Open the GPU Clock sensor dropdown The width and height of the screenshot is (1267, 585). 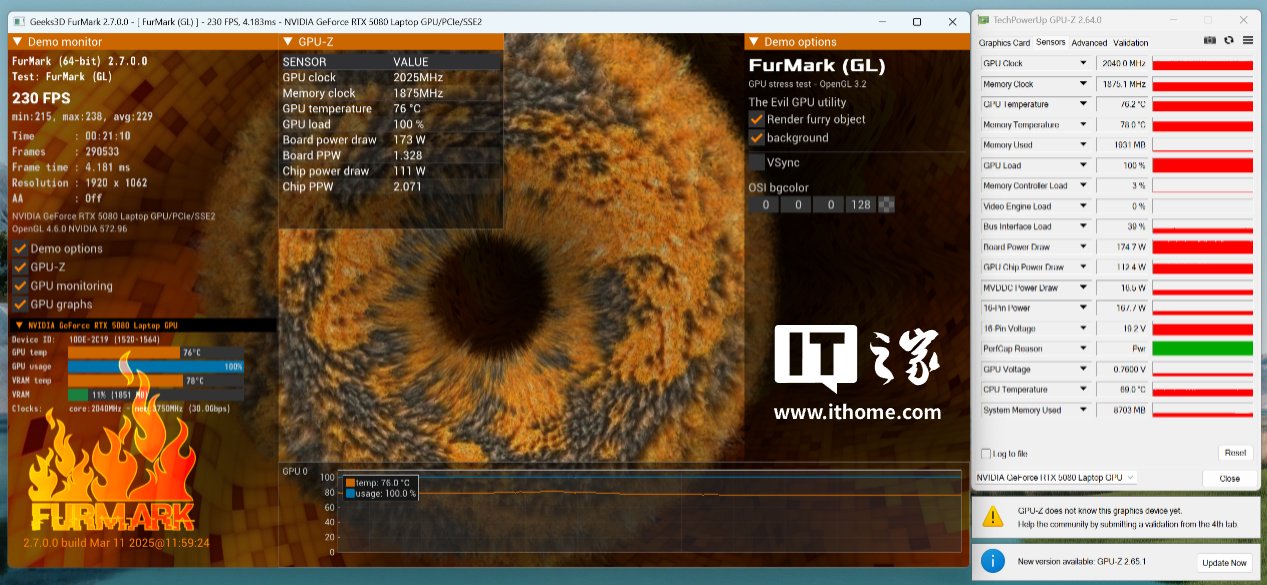pos(1082,64)
